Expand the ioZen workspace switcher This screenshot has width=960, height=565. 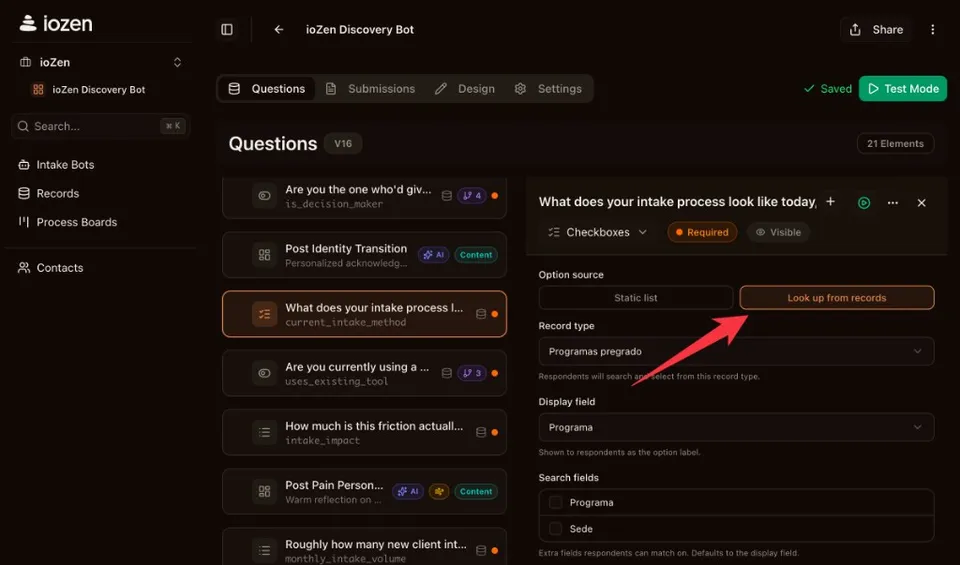177,62
